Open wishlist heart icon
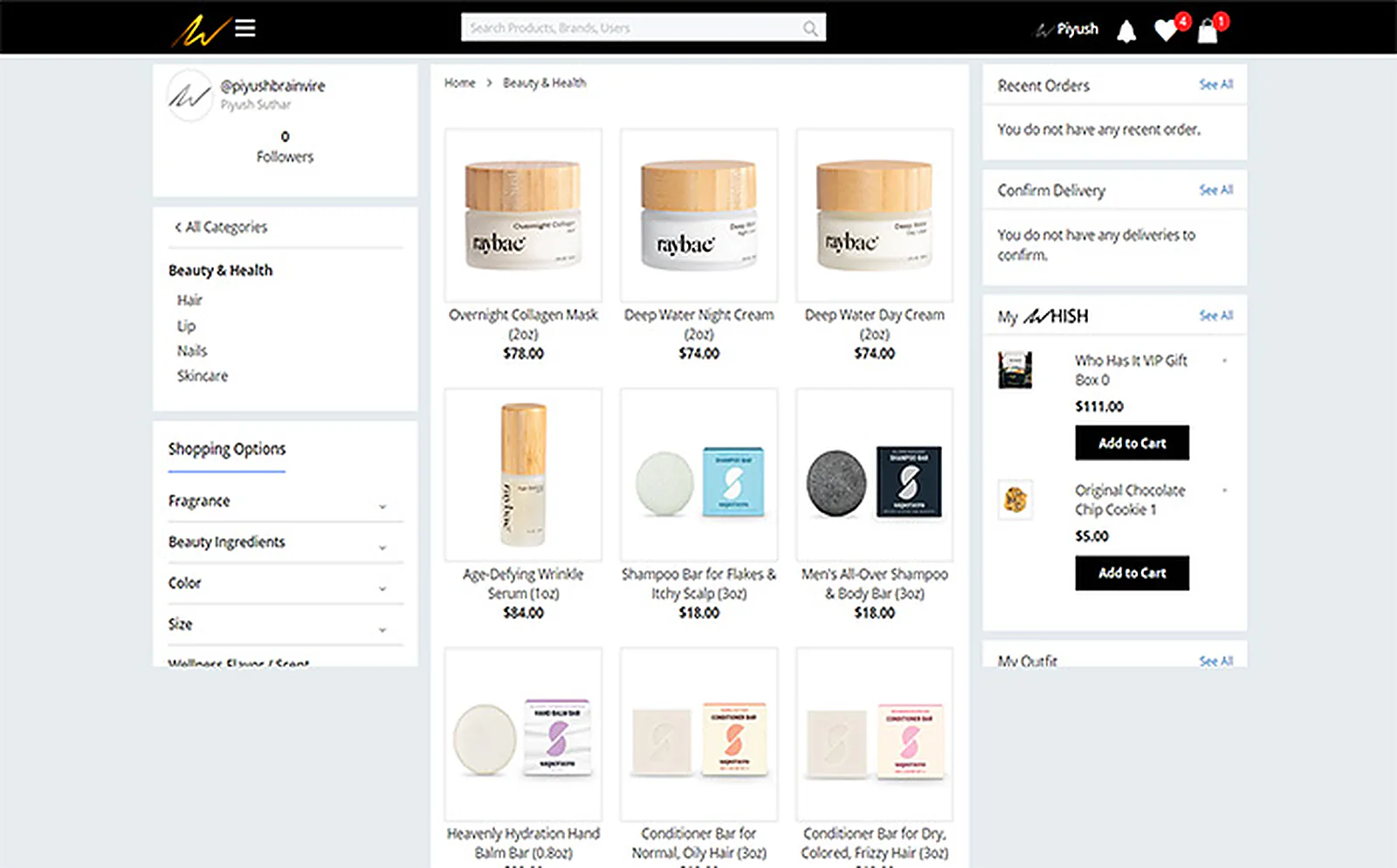The width and height of the screenshot is (1397, 868). coord(1165,31)
